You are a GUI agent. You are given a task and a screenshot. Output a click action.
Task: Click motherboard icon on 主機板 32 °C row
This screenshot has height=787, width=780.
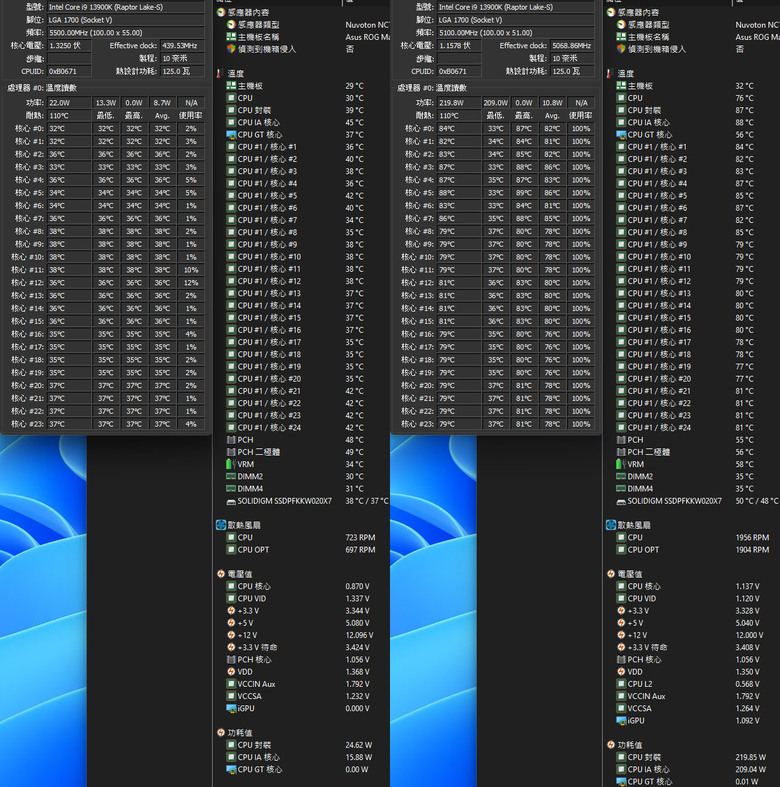(621, 86)
